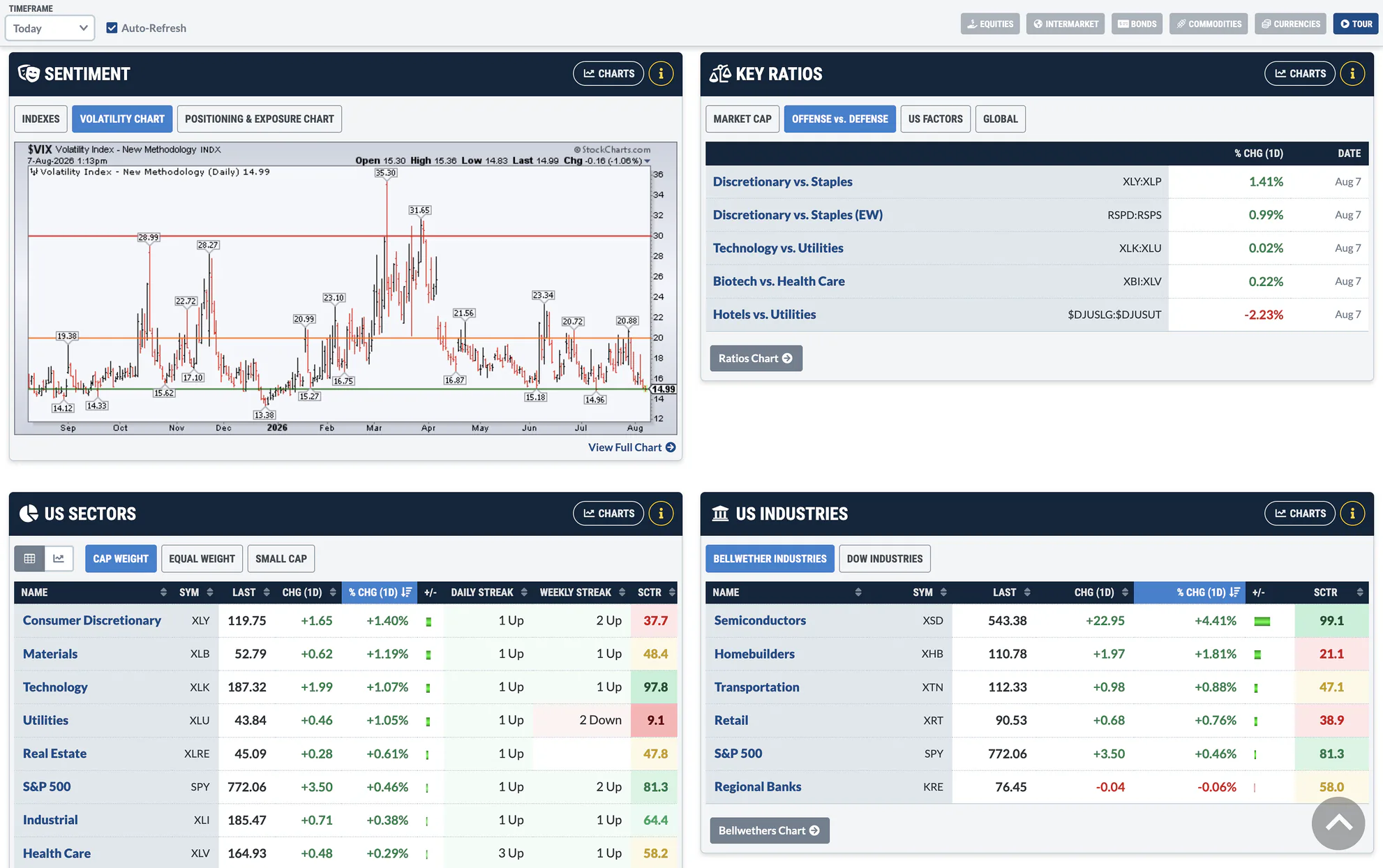
Task: Select the Bellwether Industries tab
Action: coord(770,559)
